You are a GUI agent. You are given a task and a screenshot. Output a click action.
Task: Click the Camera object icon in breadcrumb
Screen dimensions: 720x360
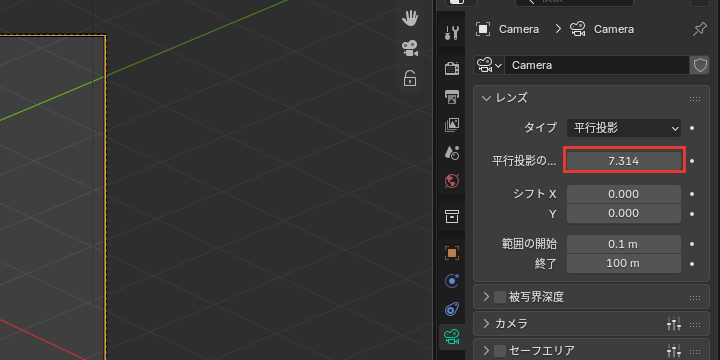tap(483, 29)
